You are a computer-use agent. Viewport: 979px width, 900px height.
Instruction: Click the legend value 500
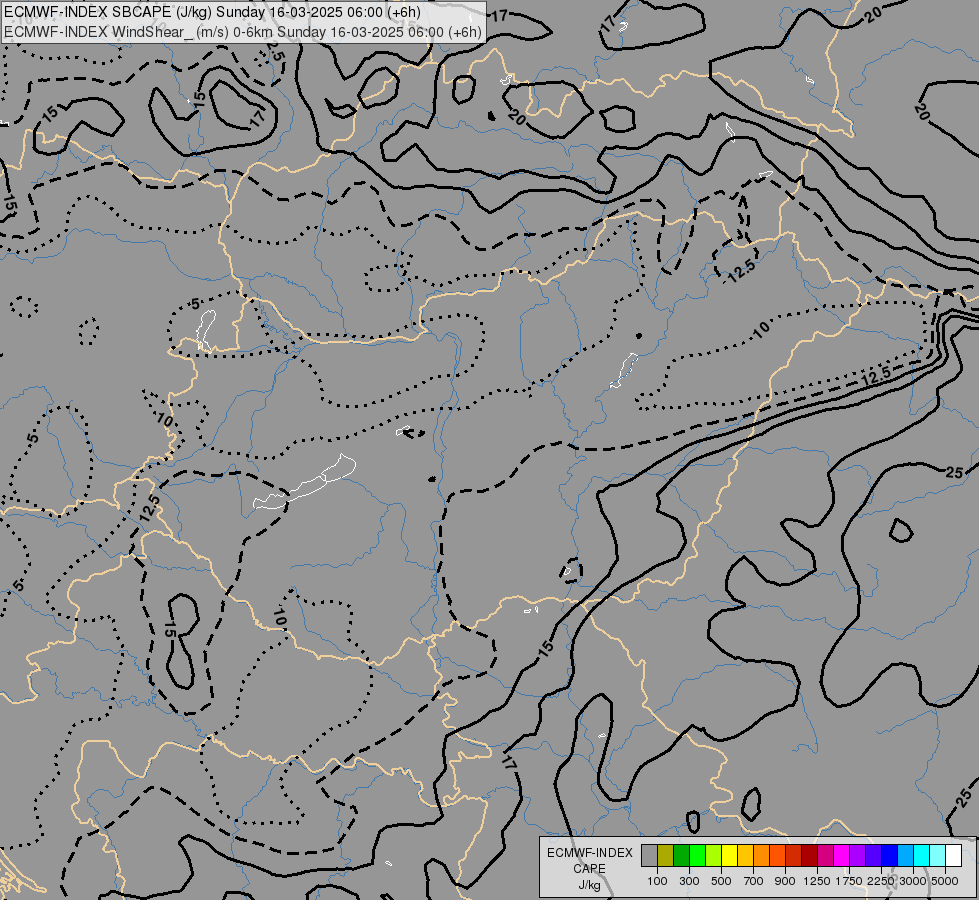click(x=721, y=881)
